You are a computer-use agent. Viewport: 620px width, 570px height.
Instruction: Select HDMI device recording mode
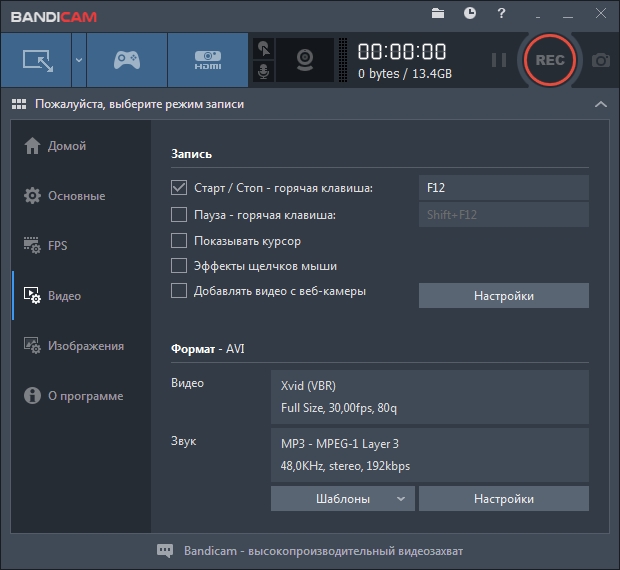pos(207,60)
